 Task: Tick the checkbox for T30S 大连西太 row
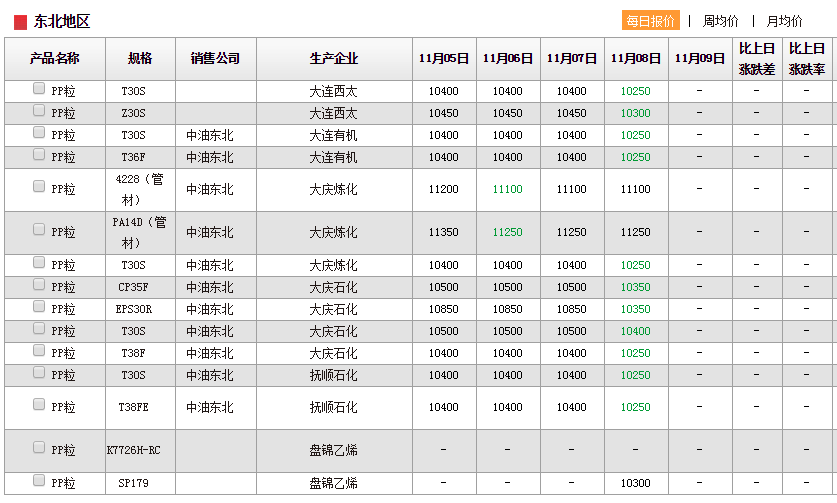coord(38,88)
